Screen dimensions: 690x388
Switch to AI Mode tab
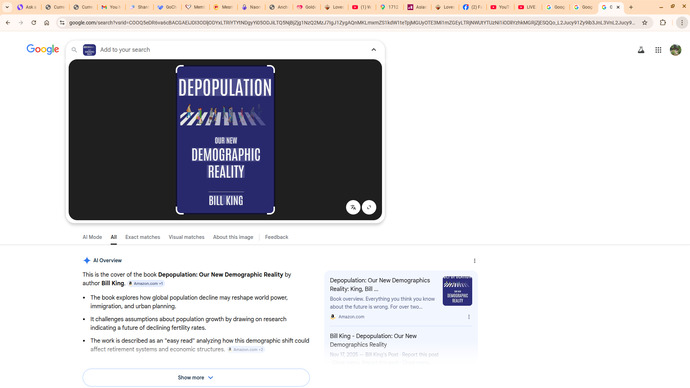coord(92,237)
